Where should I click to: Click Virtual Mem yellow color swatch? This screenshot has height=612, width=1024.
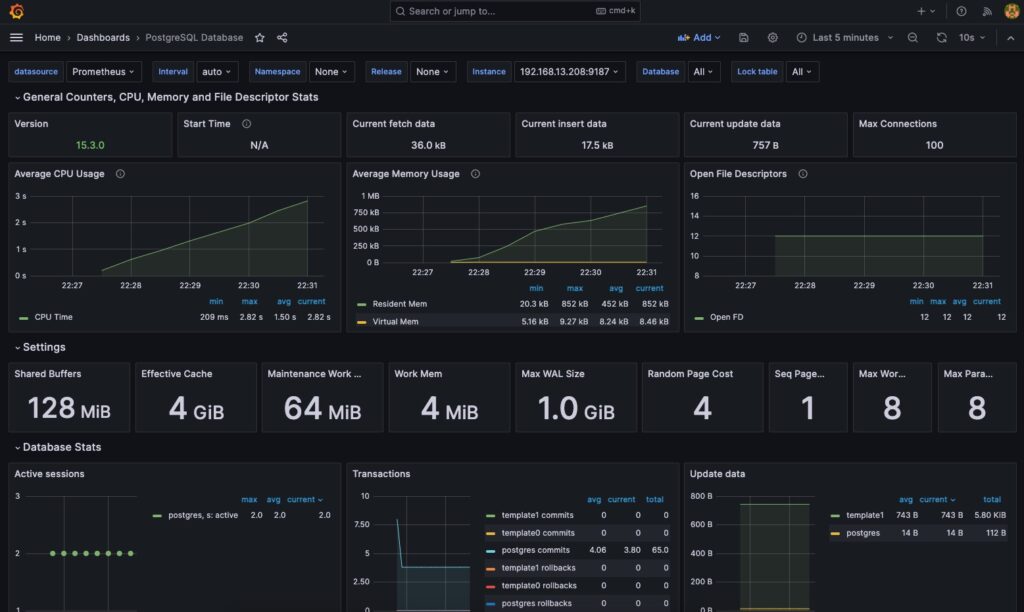click(x=361, y=322)
